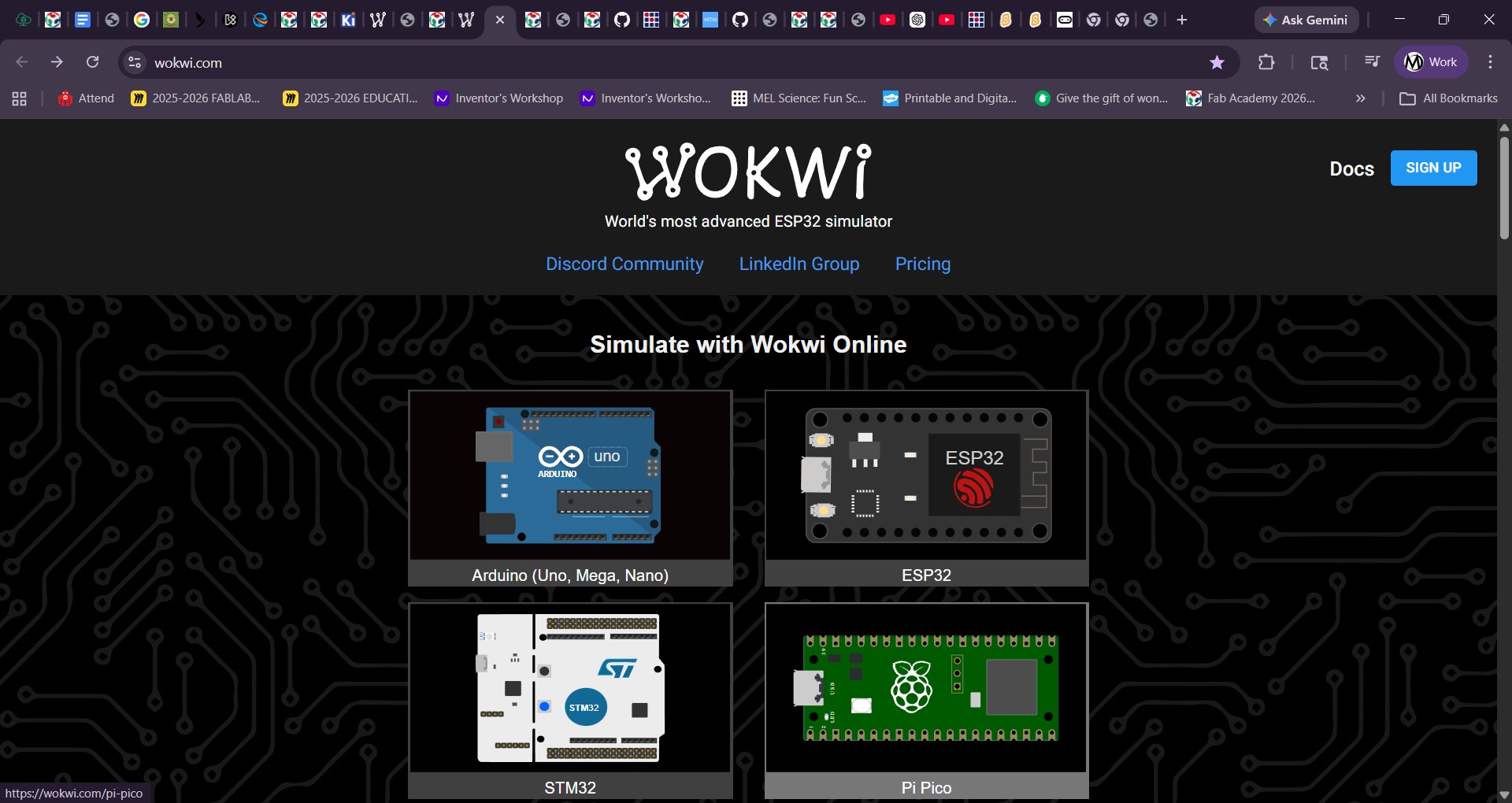1512x803 pixels.
Task: Select the ESP32 simulator card
Action: (x=926, y=488)
